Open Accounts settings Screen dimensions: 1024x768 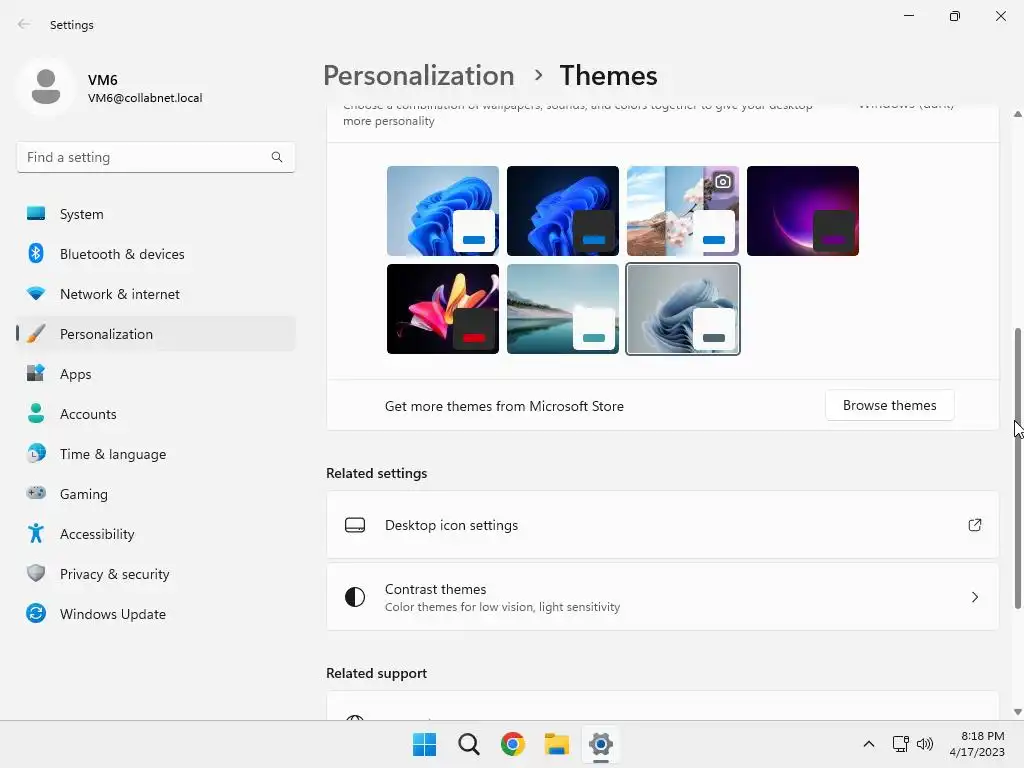click(155, 413)
